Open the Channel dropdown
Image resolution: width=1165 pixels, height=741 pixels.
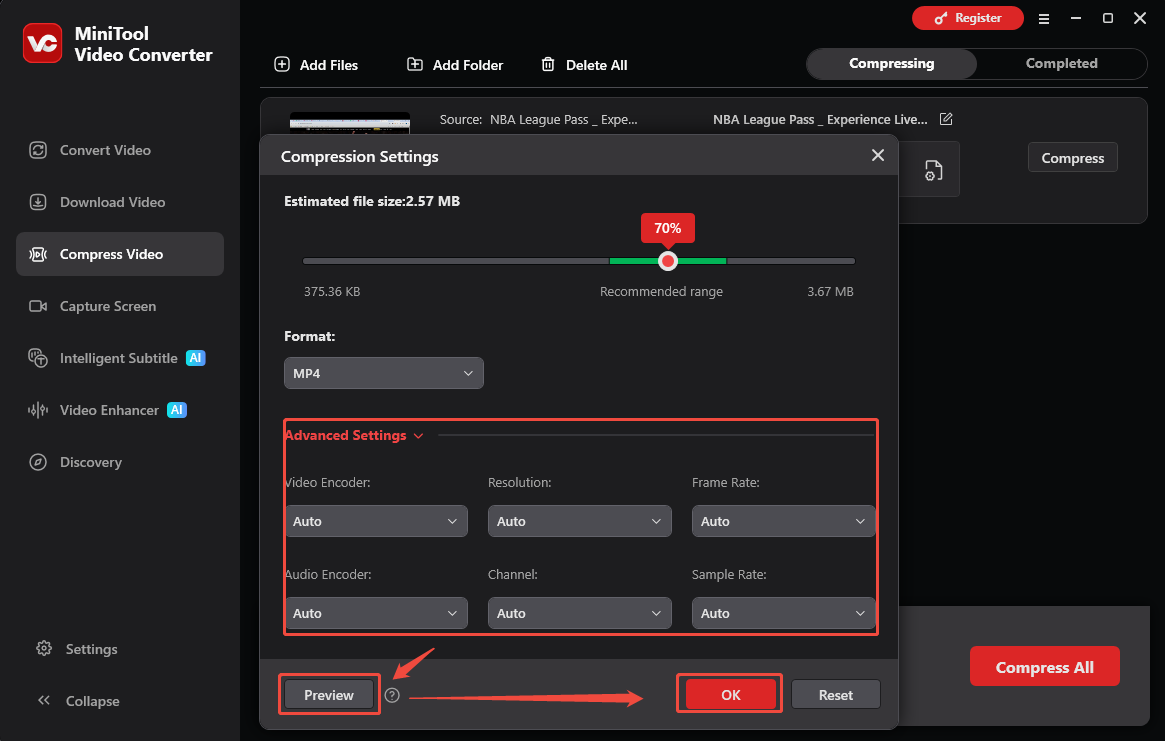click(x=580, y=613)
